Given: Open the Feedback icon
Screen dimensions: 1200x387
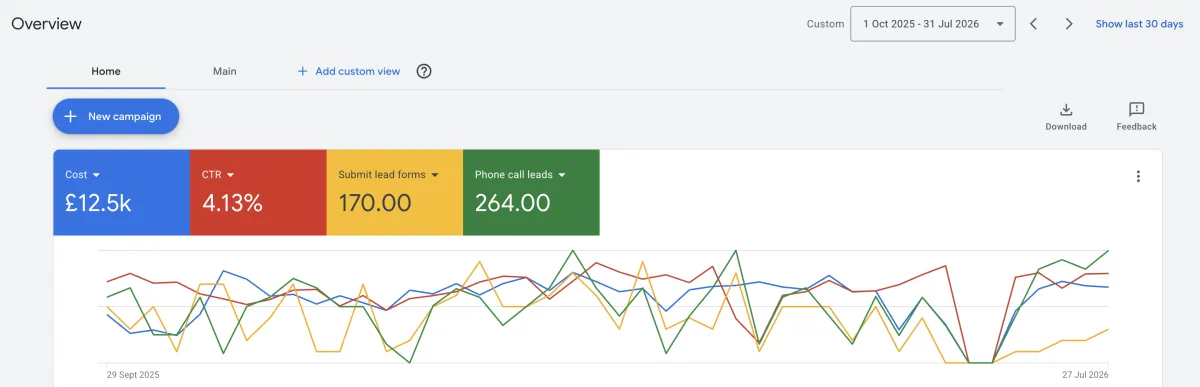Looking at the screenshot, I should (1136, 109).
